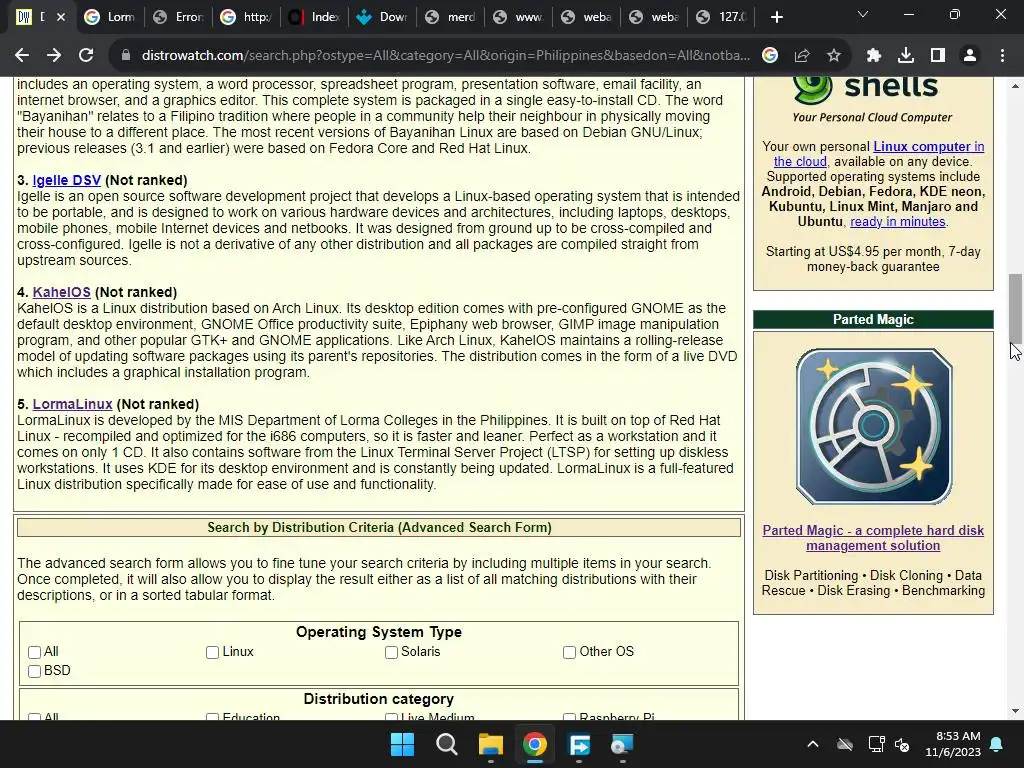Follow the ready in minutes link
The width and height of the screenshot is (1024, 768).
click(897, 222)
